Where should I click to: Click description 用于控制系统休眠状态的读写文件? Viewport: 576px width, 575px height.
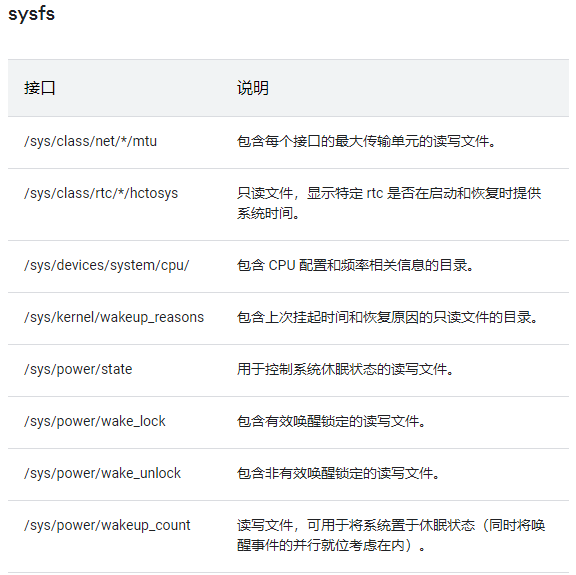[345, 369]
